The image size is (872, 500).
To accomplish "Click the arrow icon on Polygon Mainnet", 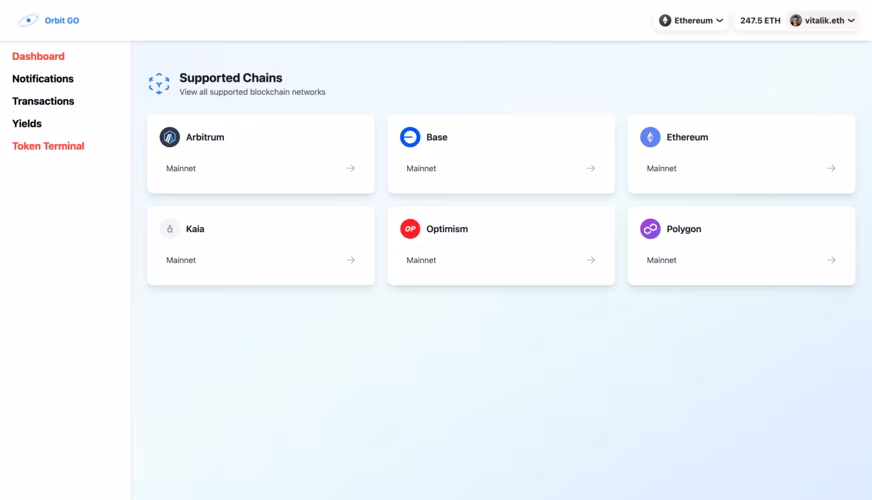I will pos(831,260).
